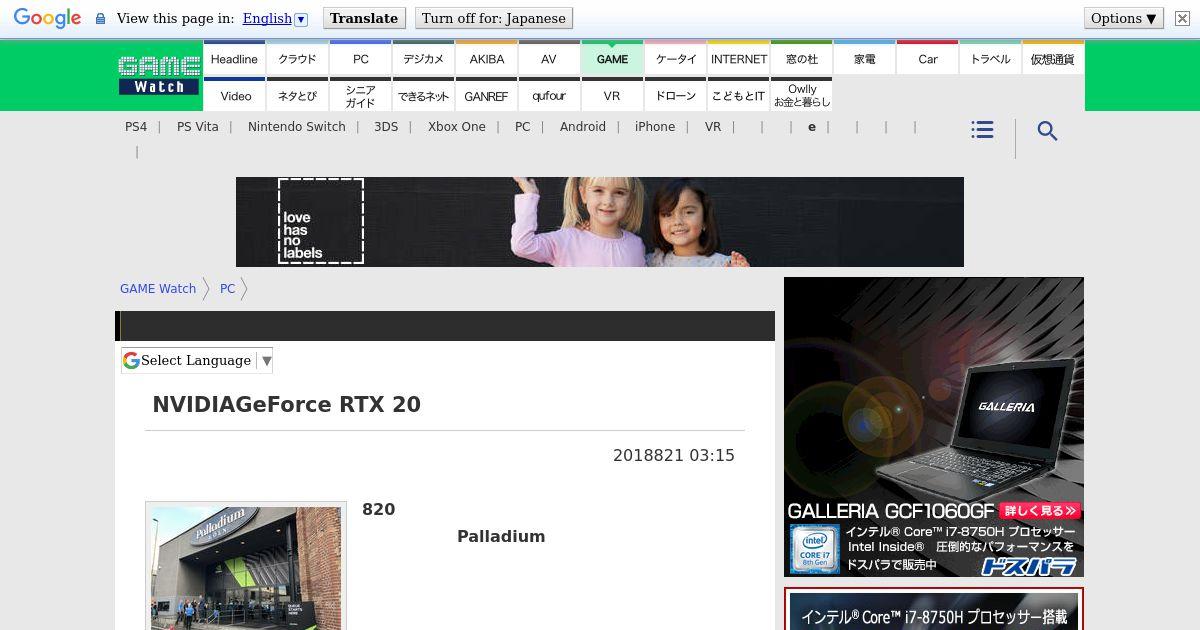
Task: Open the ネタとぴ tab
Action: pos(297,95)
